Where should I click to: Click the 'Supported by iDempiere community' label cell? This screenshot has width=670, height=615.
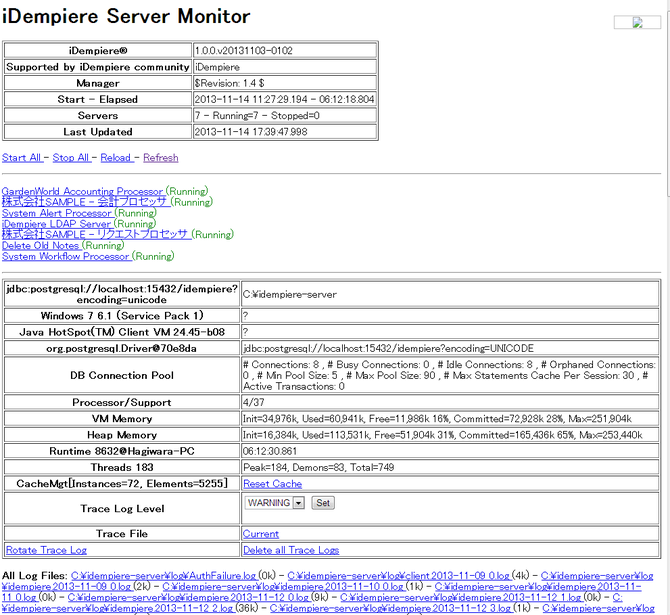pyautogui.click(x=98, y=67)
